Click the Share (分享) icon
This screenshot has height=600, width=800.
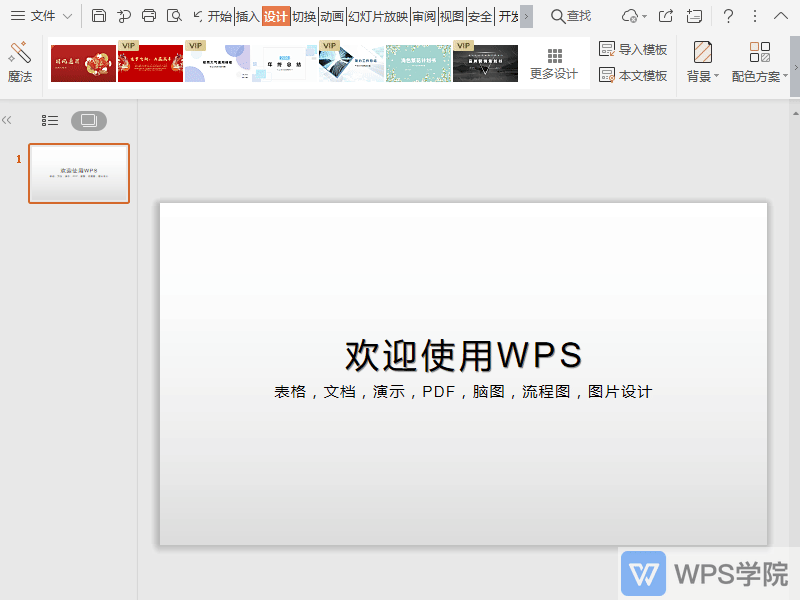pos(665,15)
